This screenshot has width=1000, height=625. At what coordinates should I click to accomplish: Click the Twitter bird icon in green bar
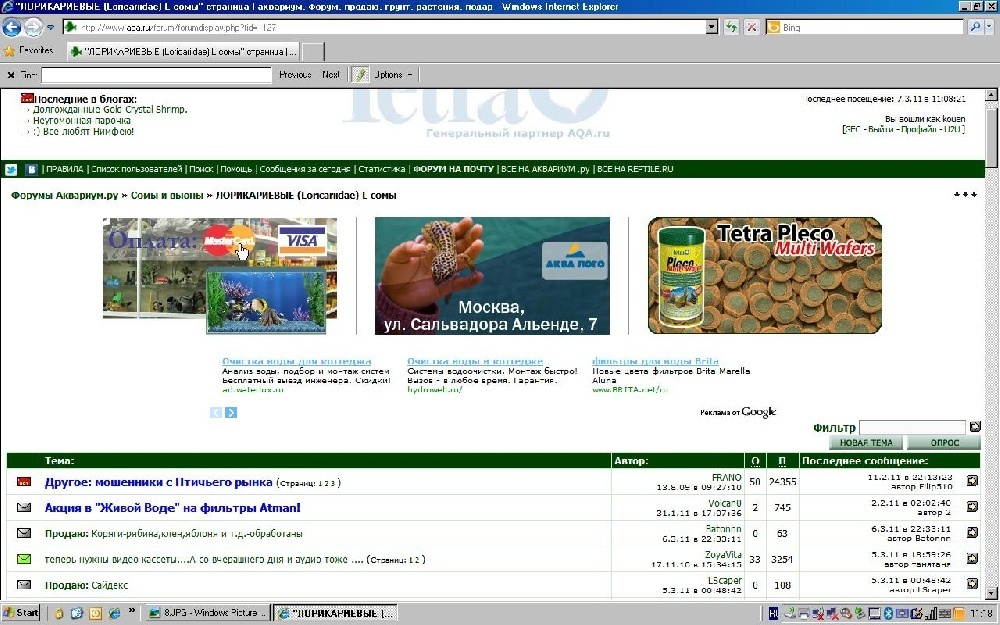[11, 169]
